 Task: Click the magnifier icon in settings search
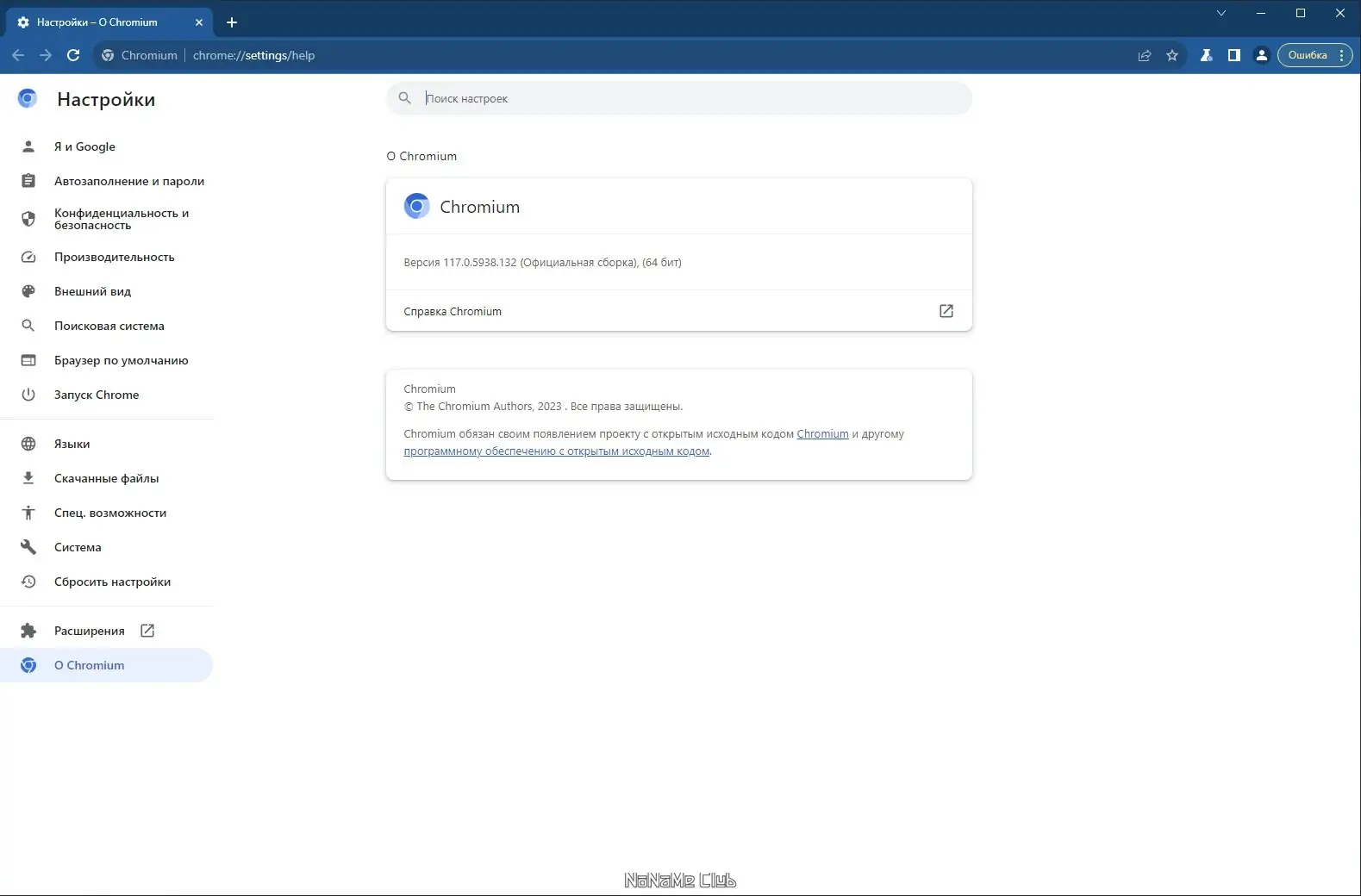click(x=405, y=98)
